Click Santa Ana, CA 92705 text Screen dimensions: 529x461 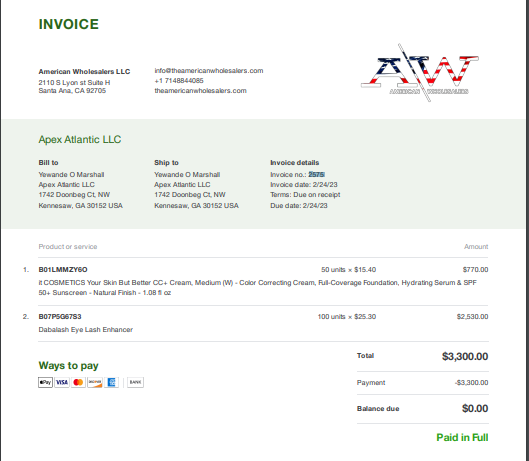click(x=72, y=91)
